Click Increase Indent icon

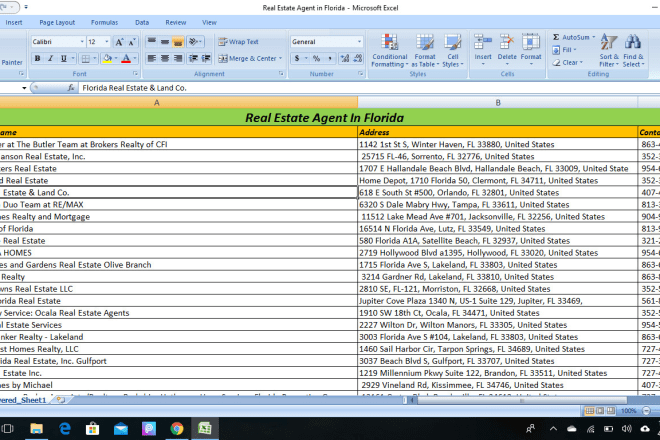point(206,59)
